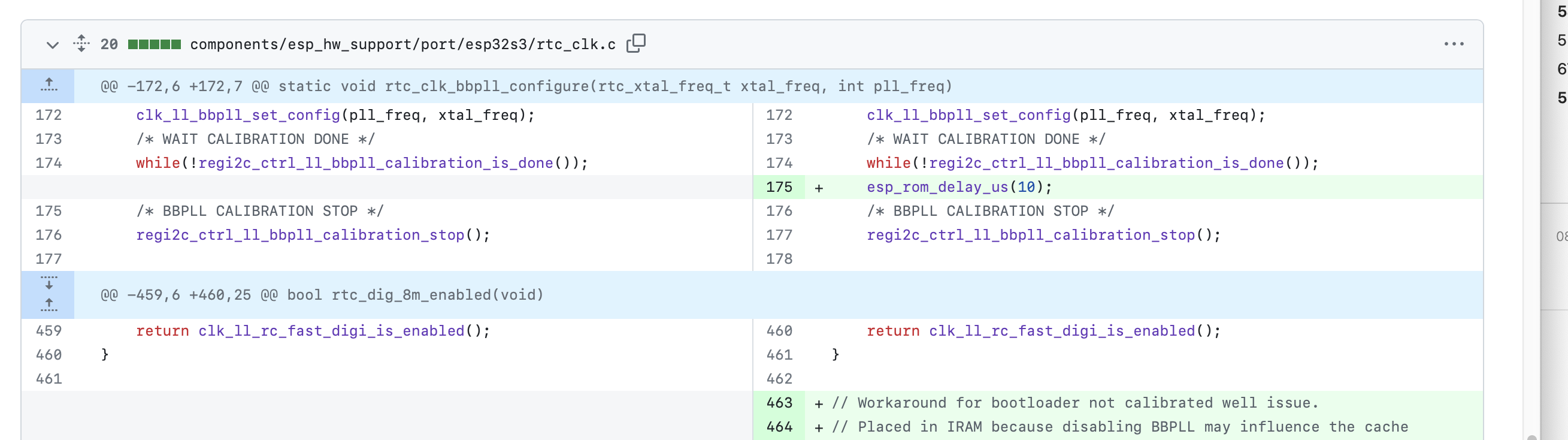Click the Placed in IRAM comment line
The image size is (1568, 440).
pyautogui.click(x=1119, y=427)
